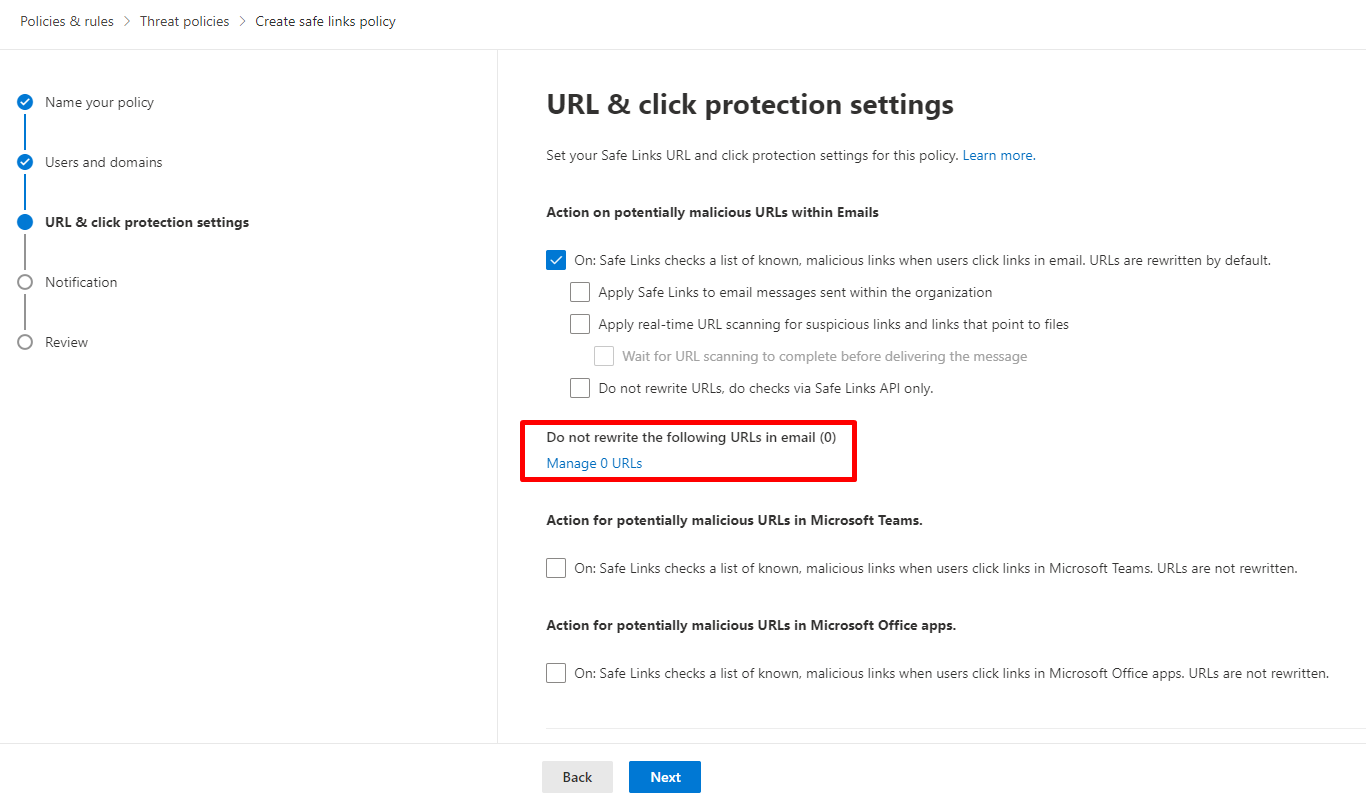The image size is (1366, 800).
Task: Uncheck the Safe Links email protection checkbox
Action: [x=556, y=260]
